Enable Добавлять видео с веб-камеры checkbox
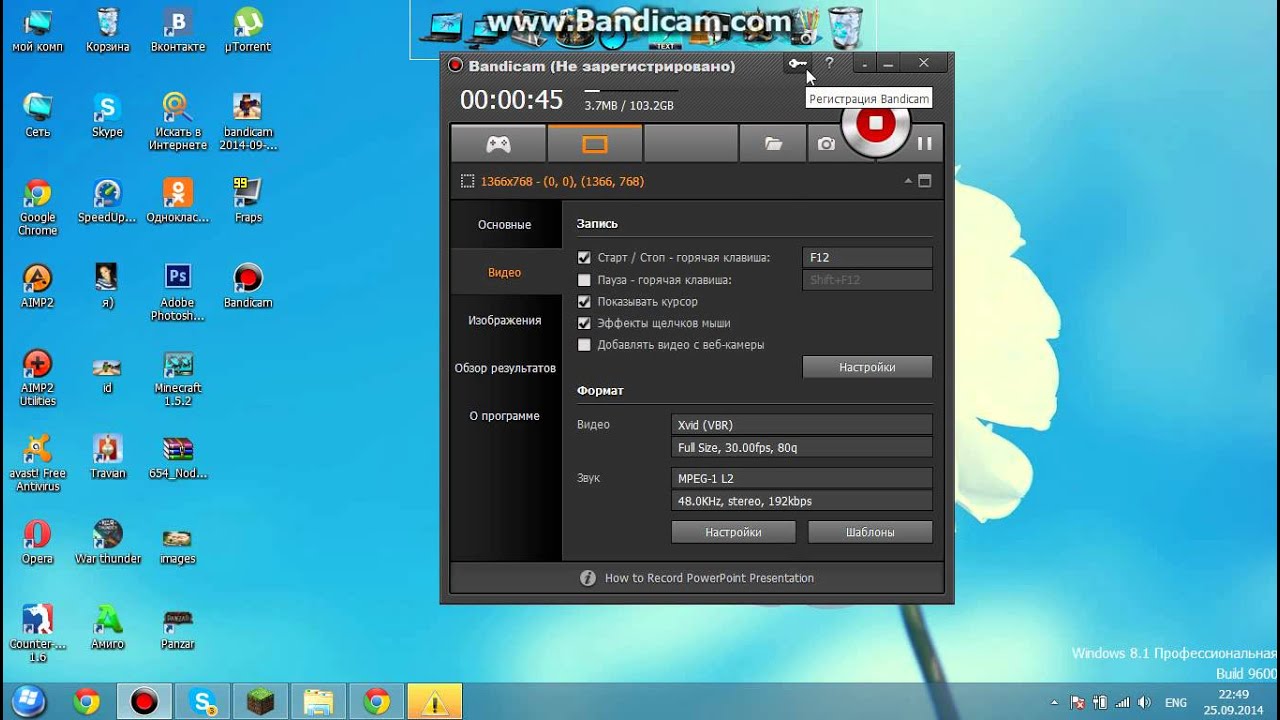This screenshot has height=720, width=1280. tap(584, 345)
